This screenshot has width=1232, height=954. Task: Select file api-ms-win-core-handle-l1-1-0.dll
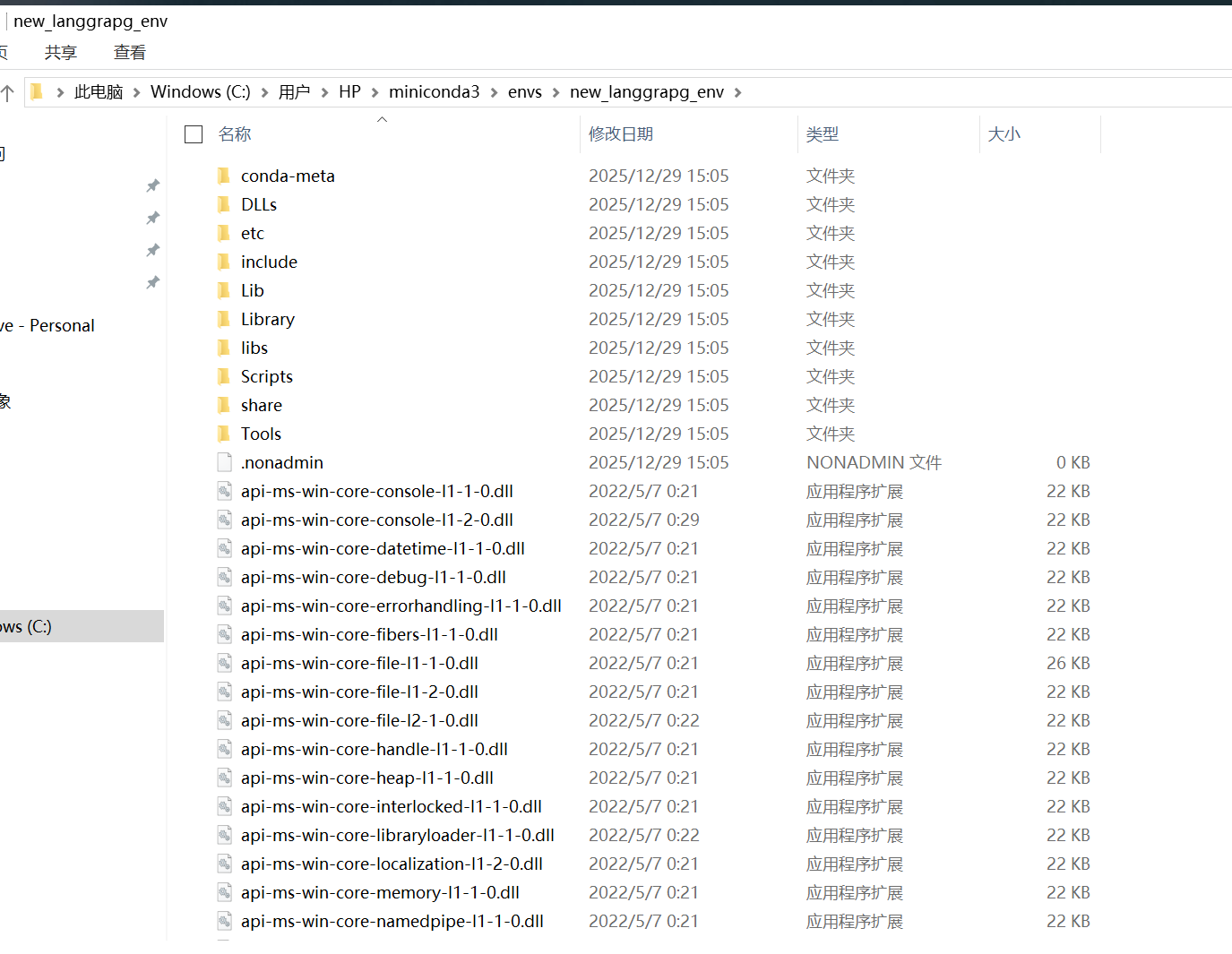(375, 749)
